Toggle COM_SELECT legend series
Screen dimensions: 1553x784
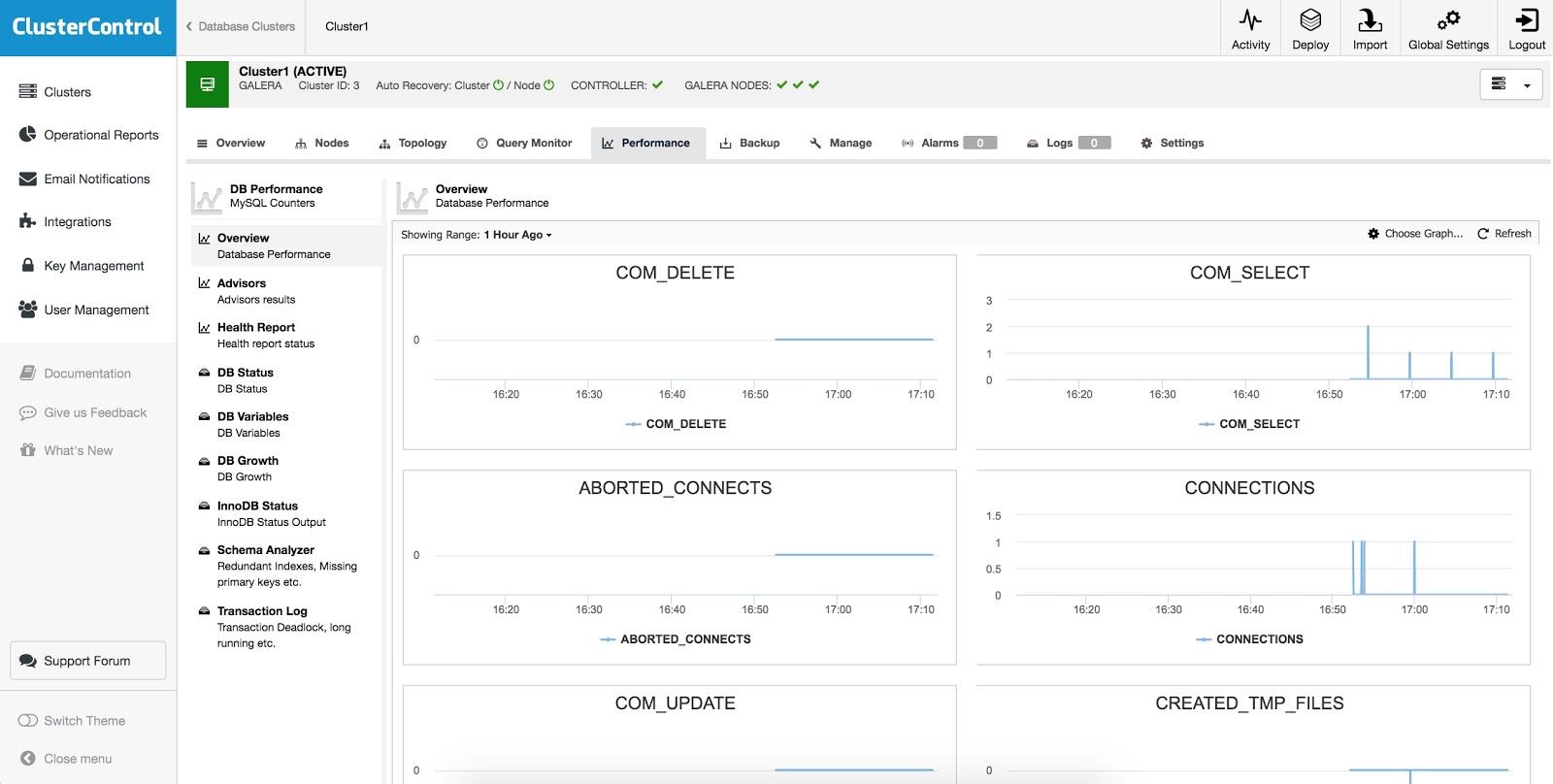click(x=1249, y=424)
